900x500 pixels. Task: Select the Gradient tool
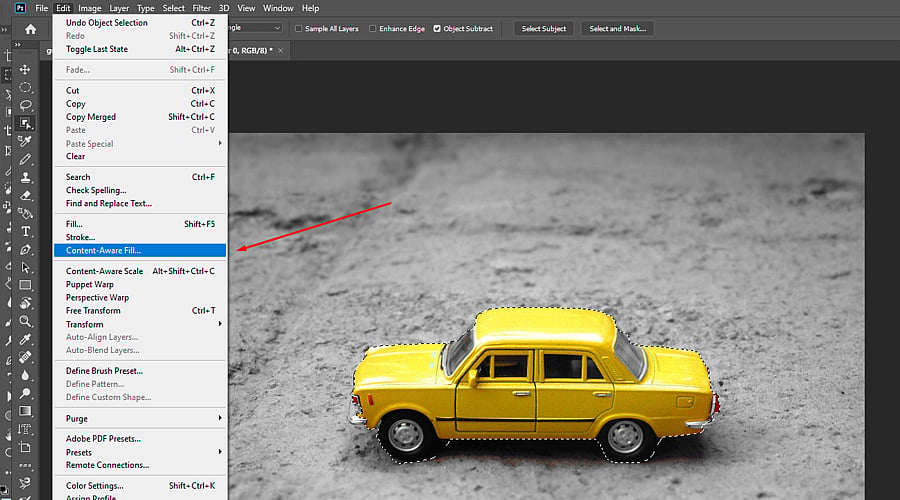click(25, 411)
